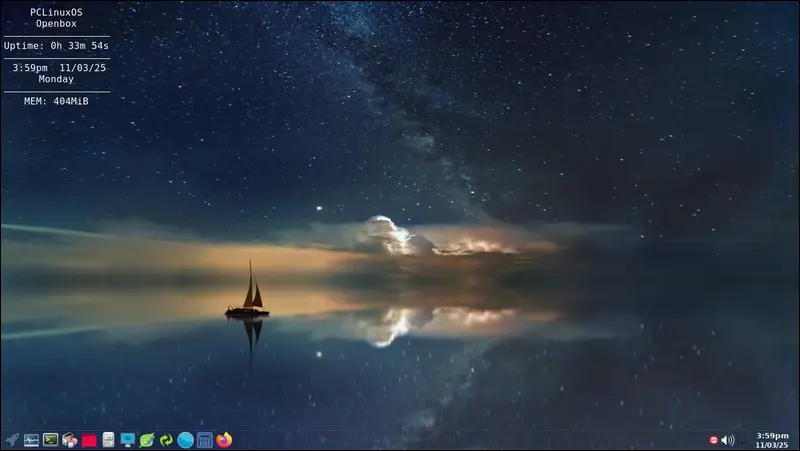Open the red folder file manager
The height and width of the screenshot is (451, 800).
(x=89, y=440)
